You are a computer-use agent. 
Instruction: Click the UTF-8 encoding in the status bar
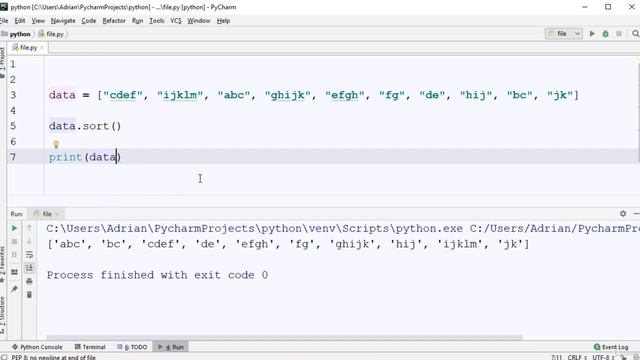(x=603, y=357)
